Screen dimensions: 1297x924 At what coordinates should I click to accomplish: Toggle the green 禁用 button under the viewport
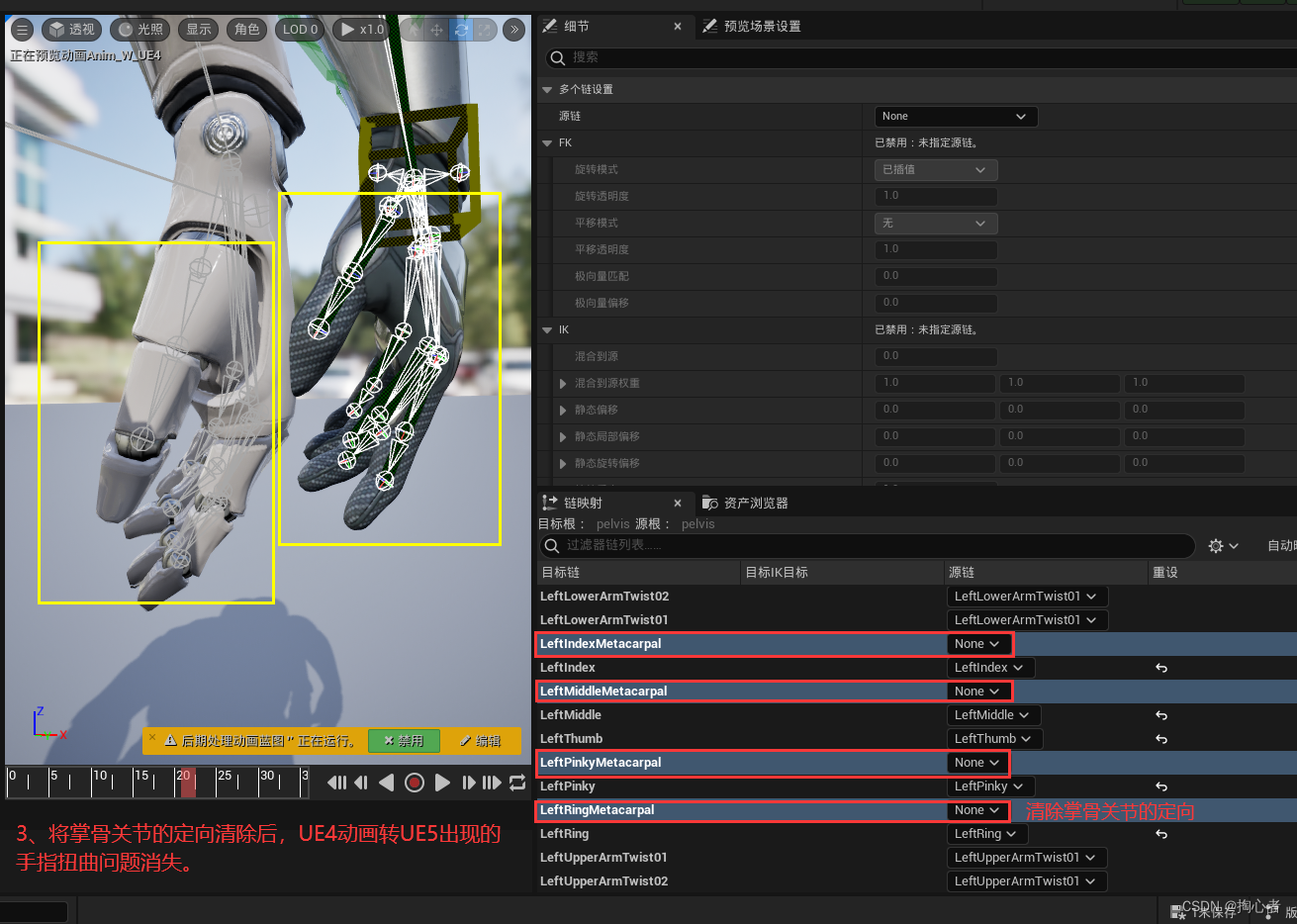pyautogui.click(x=404, y=740)
